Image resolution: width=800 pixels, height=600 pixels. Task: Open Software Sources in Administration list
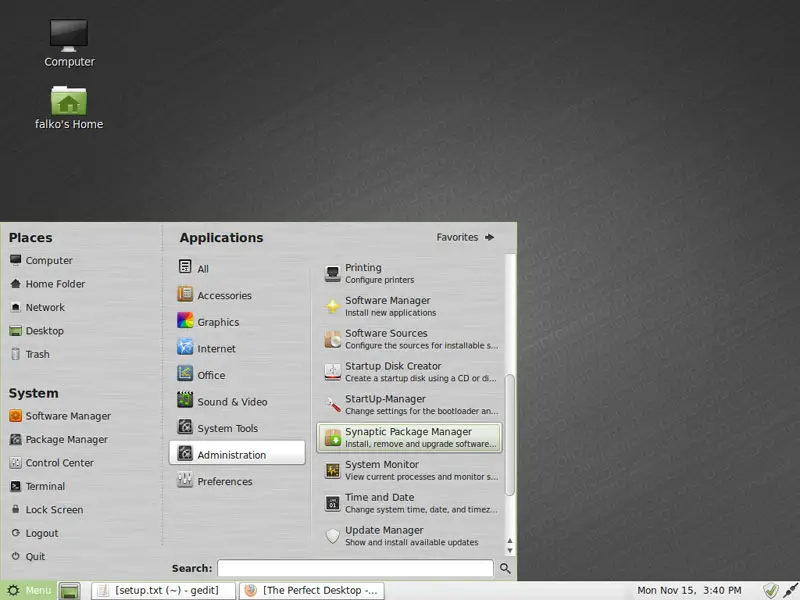click(409, 339)
